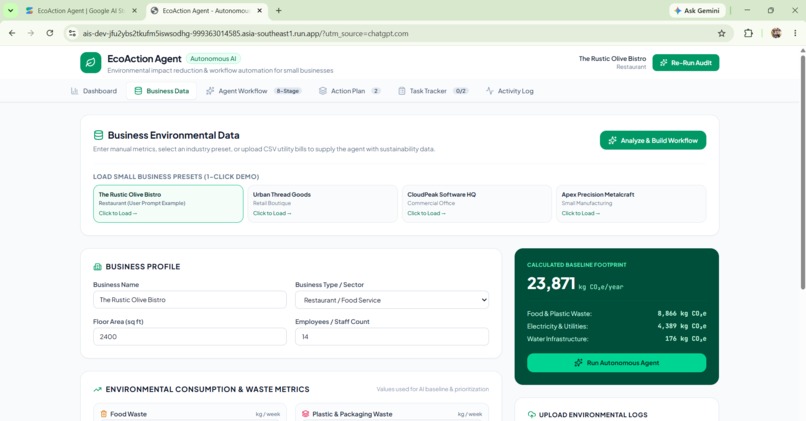Expand the Business Type / Sector dropdown
Screen dimensions: 806x421
(392, 300)
